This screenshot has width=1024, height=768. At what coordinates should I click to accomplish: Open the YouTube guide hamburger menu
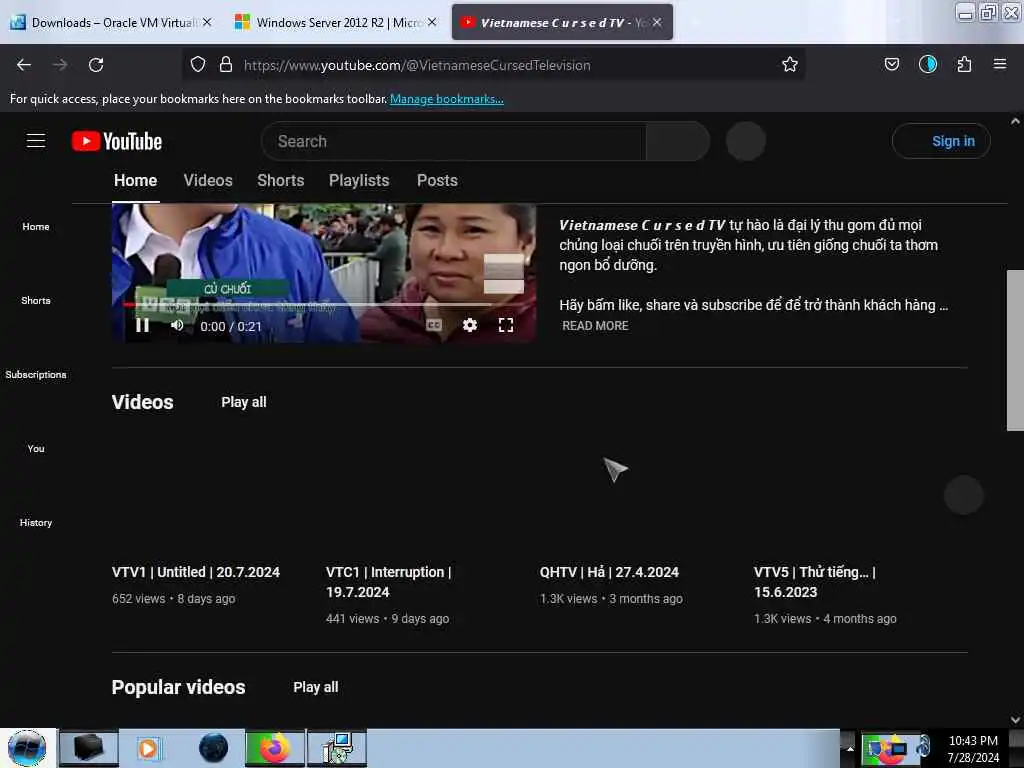36,140
